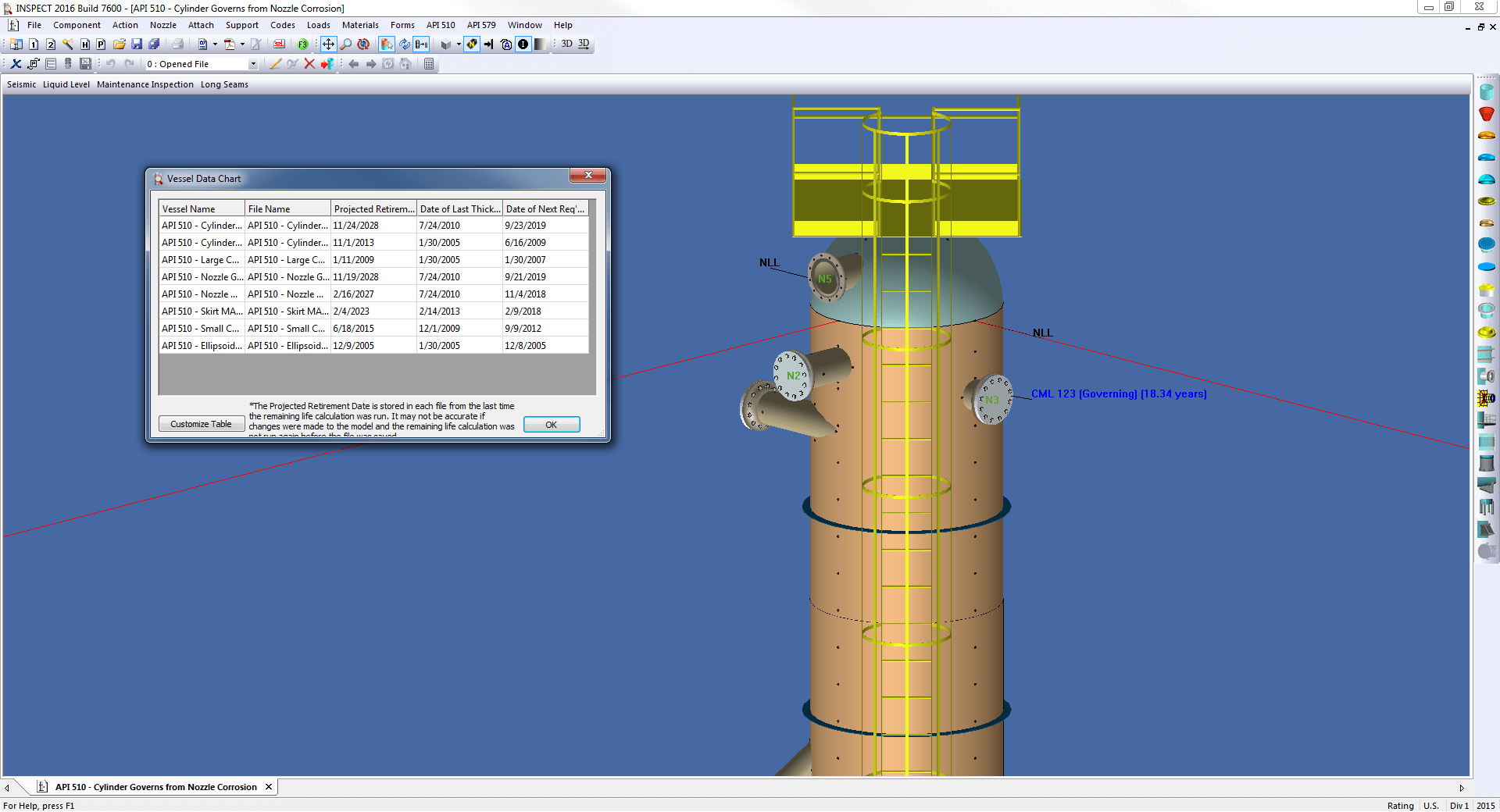Activate the rotate view tool

tap(363, 45)
